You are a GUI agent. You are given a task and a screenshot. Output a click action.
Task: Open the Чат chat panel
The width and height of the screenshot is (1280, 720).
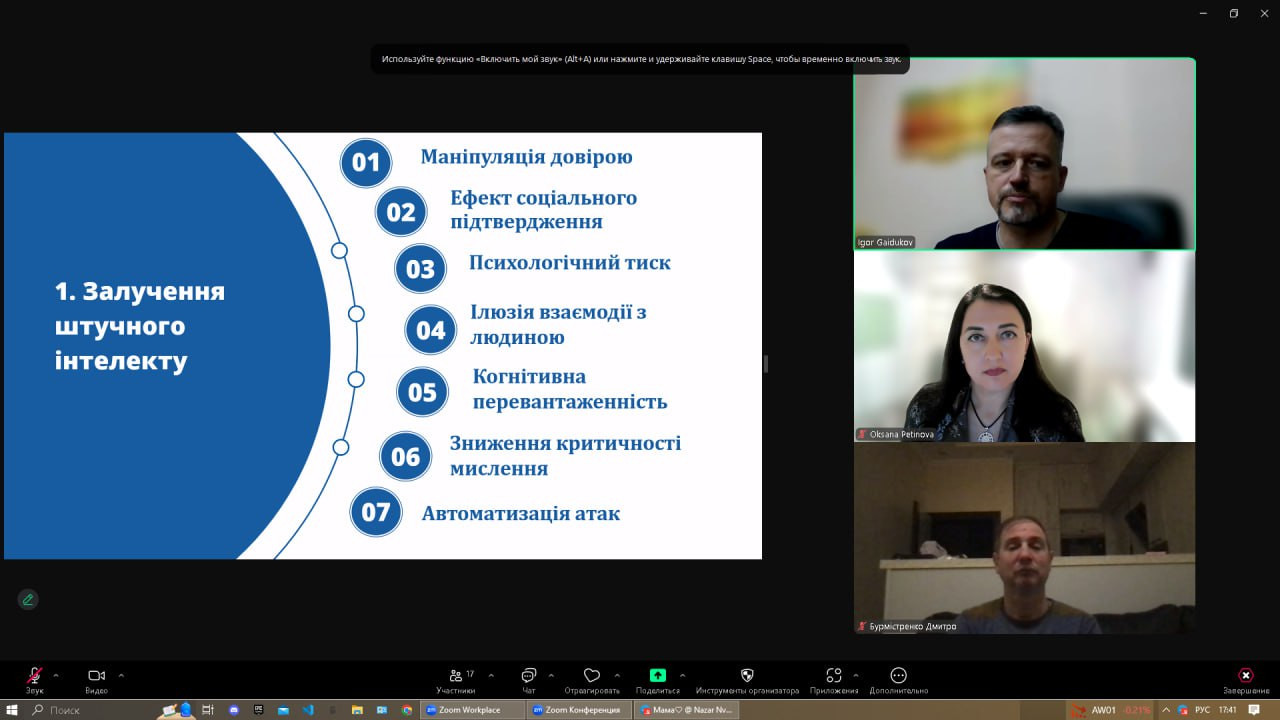point(528,680)
